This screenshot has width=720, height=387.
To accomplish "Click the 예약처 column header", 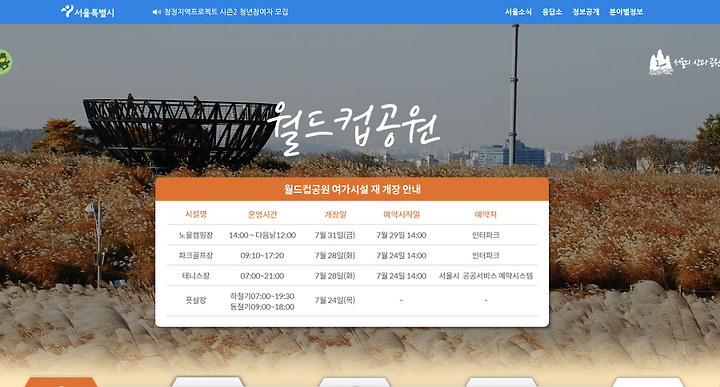I will pyautogui.click(x=486, y=214).
